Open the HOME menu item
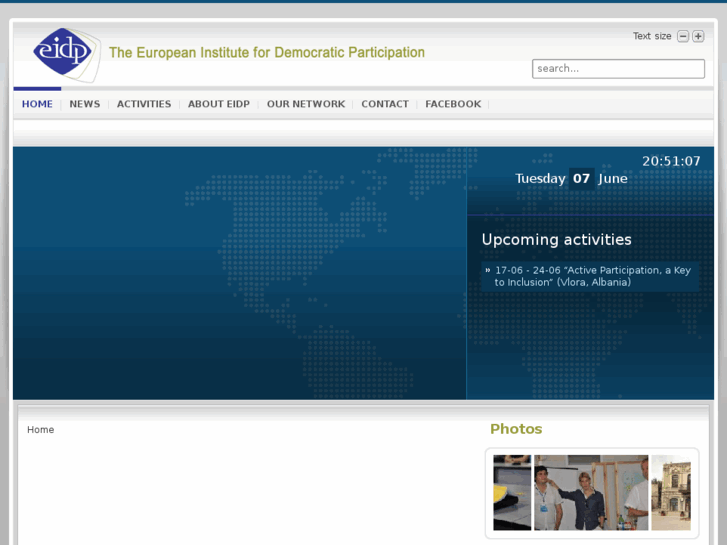727x545 pixels. click(x=37, y=104)
